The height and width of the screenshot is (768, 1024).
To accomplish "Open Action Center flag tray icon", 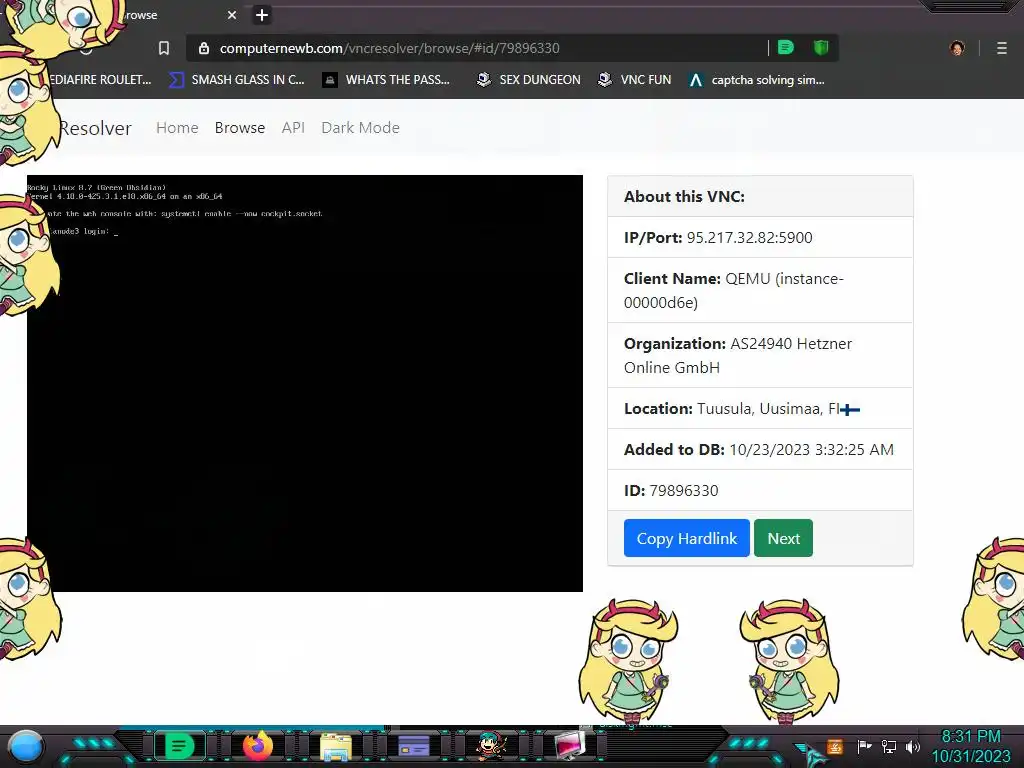I will [864, 746].
